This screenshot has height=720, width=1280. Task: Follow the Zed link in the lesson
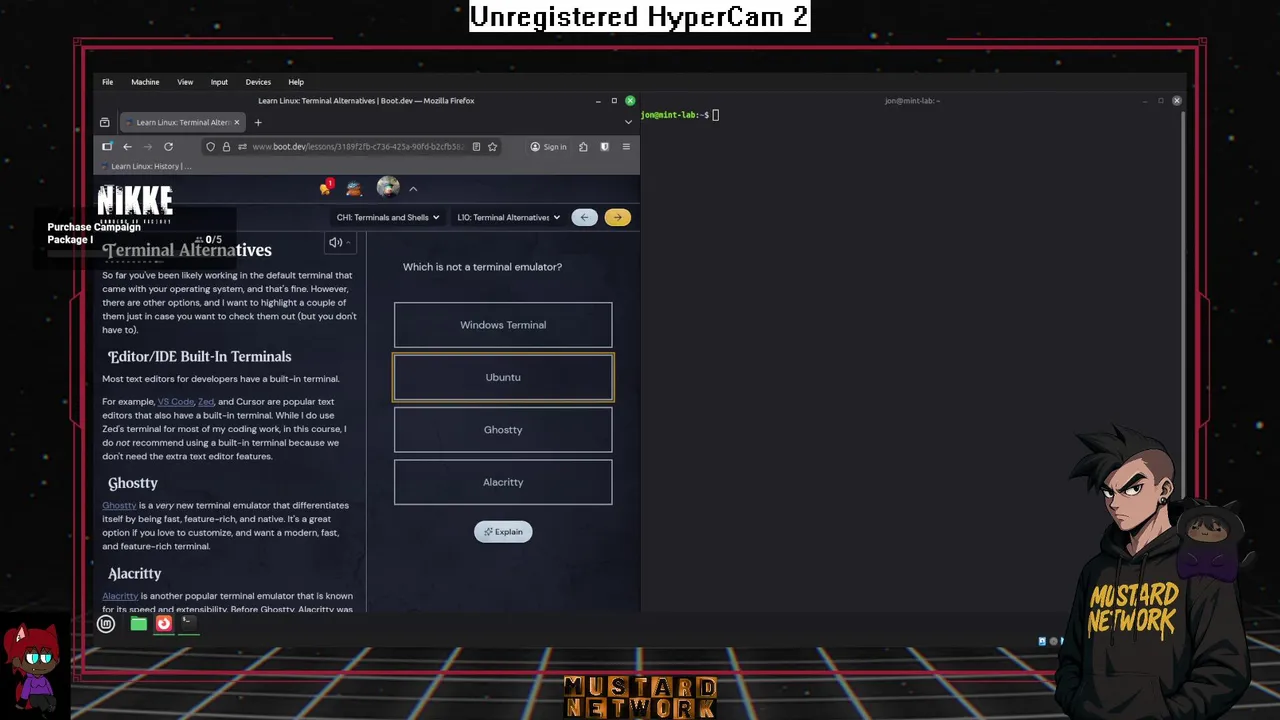pos(206,402)
